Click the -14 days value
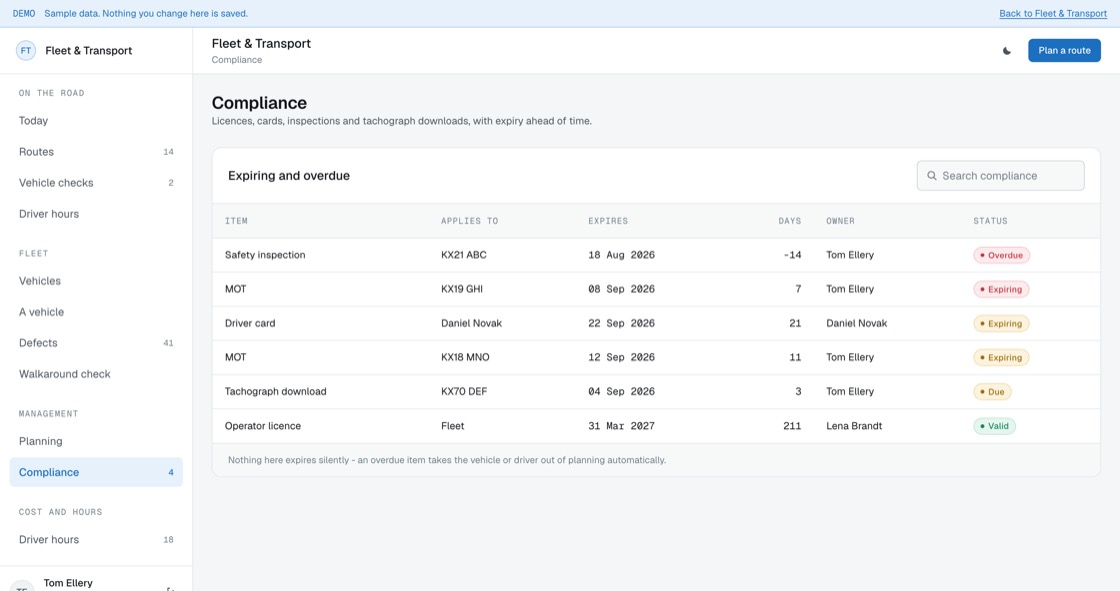The width and height of the screenshot is (1120, 591). pyautogui.click(x=792, y=255)
